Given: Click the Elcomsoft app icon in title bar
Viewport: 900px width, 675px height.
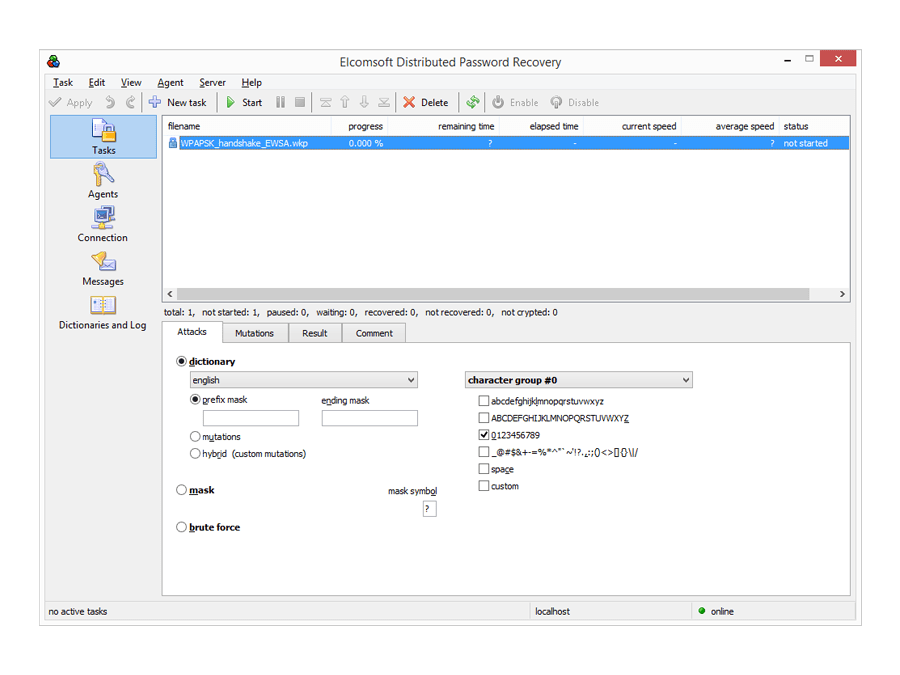Looking at the screenshot, I should coord(54,61).
